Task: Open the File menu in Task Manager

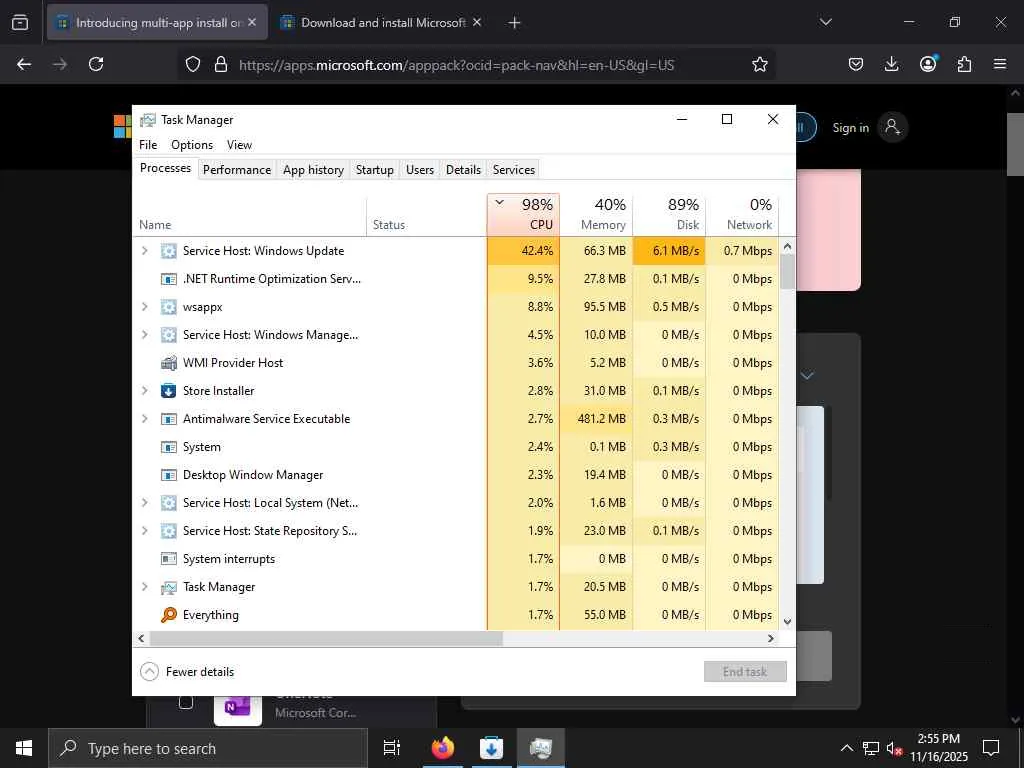Action: [148, 145]
